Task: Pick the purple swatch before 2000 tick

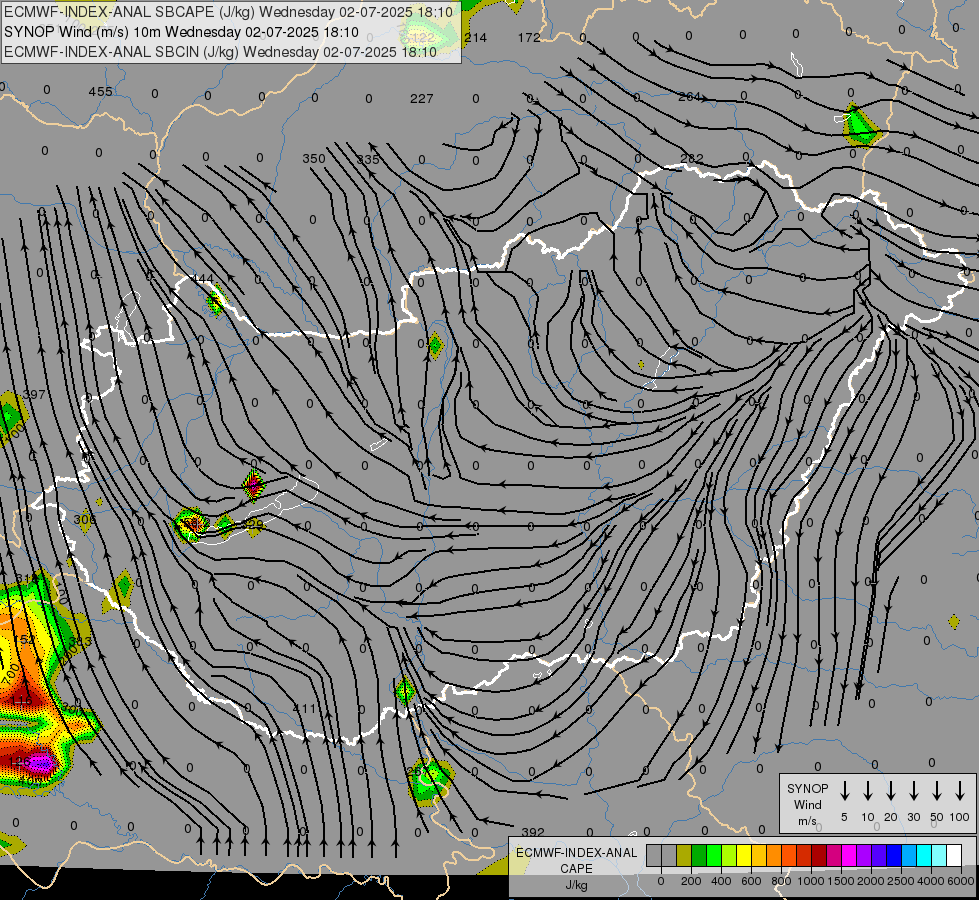Action: pyautogui.click(x=863, y=856)
